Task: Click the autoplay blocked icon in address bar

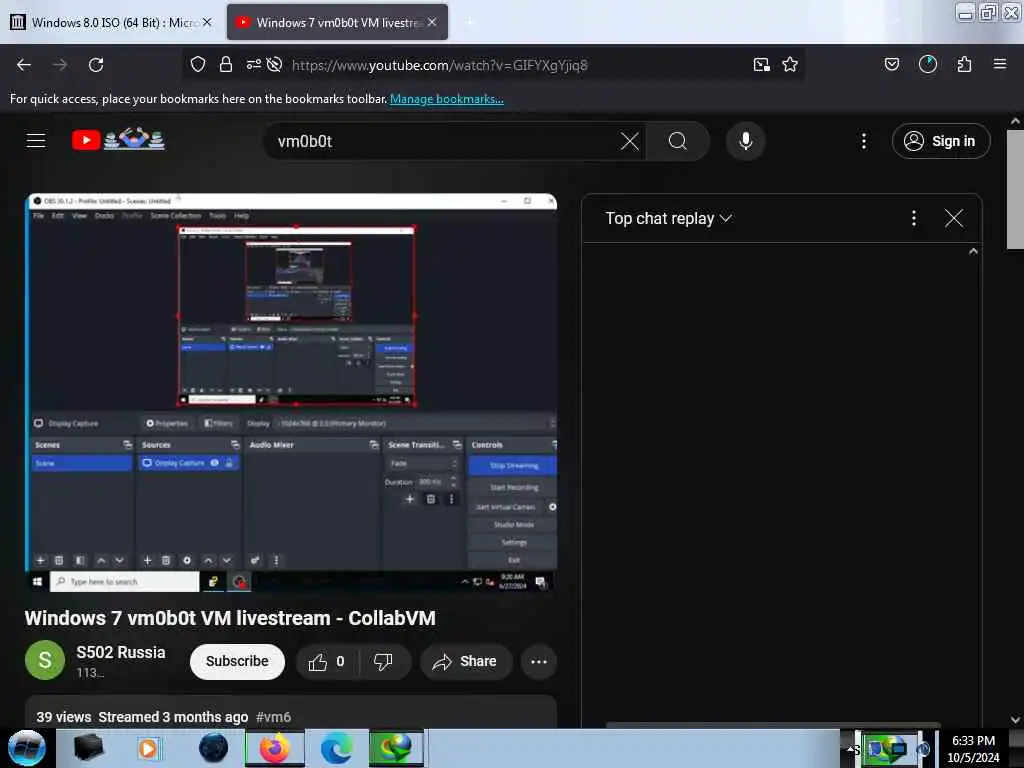Action: [x=275, y=64]
